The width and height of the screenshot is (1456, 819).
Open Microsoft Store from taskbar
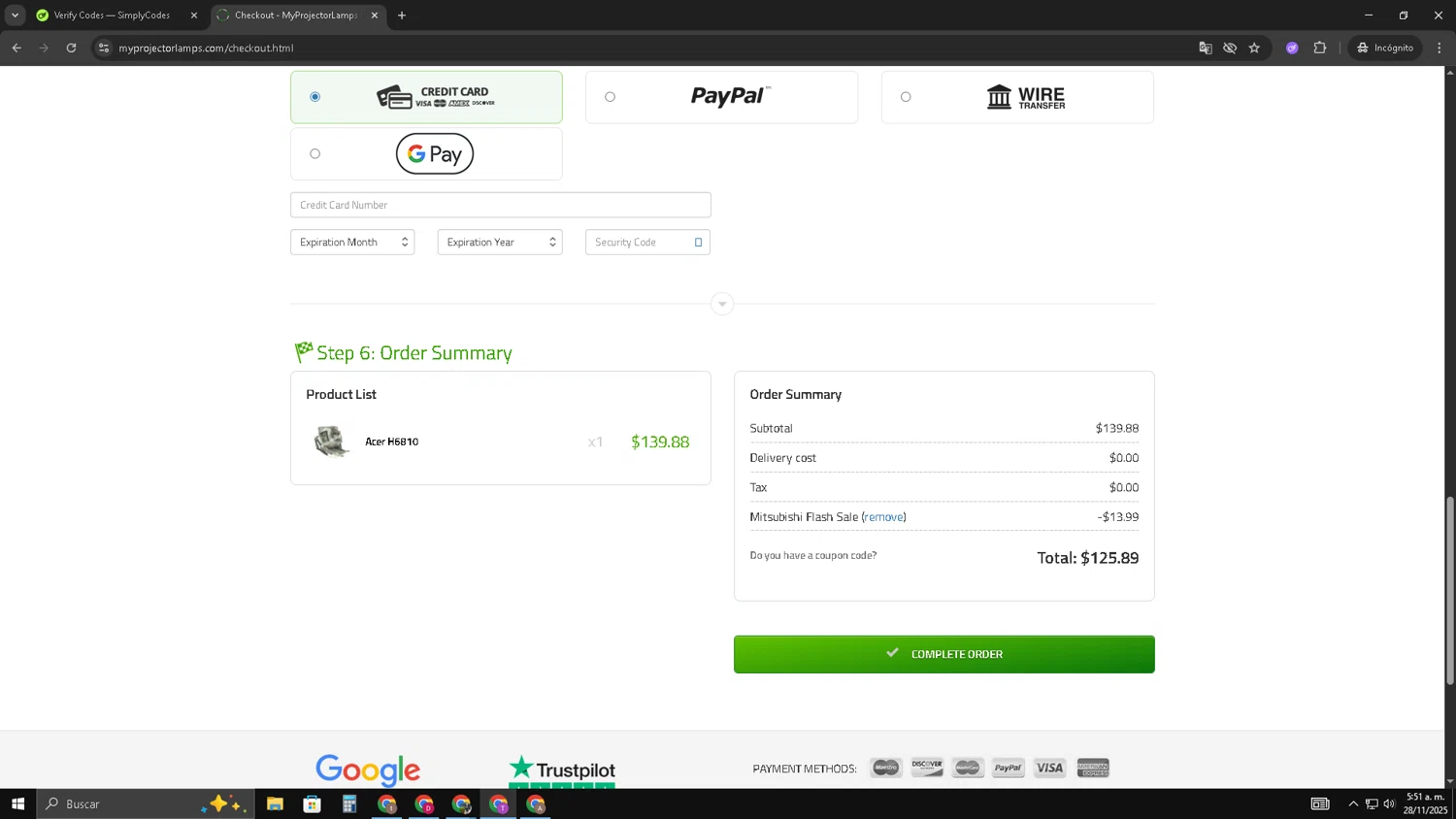coord(312,803)
